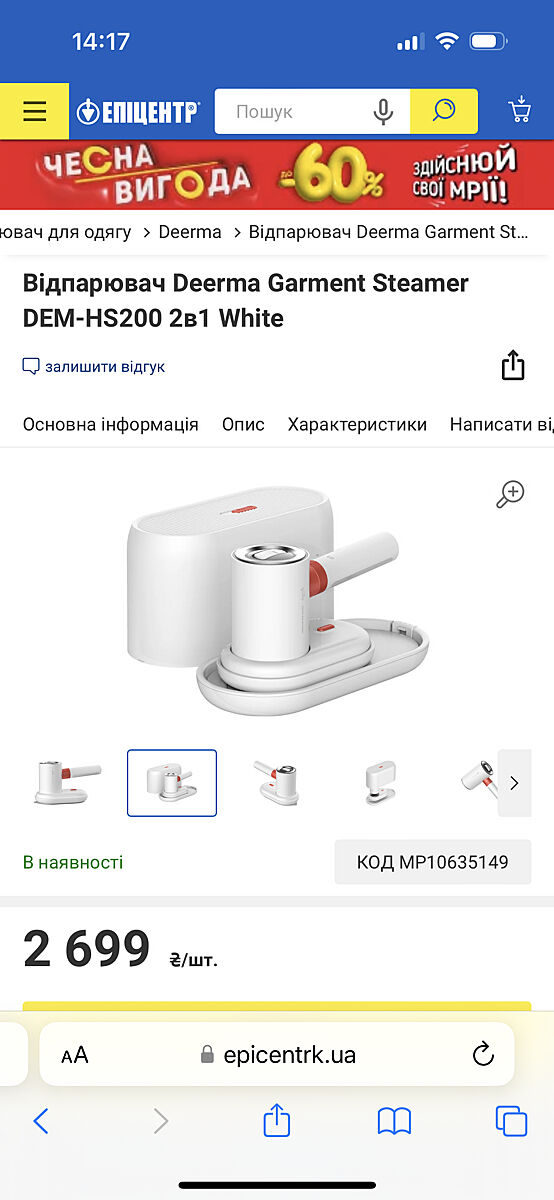Open Safari bookmarks
Image resolution: width=554 pixels, height=1200 pixels.
coord(394,1121)
